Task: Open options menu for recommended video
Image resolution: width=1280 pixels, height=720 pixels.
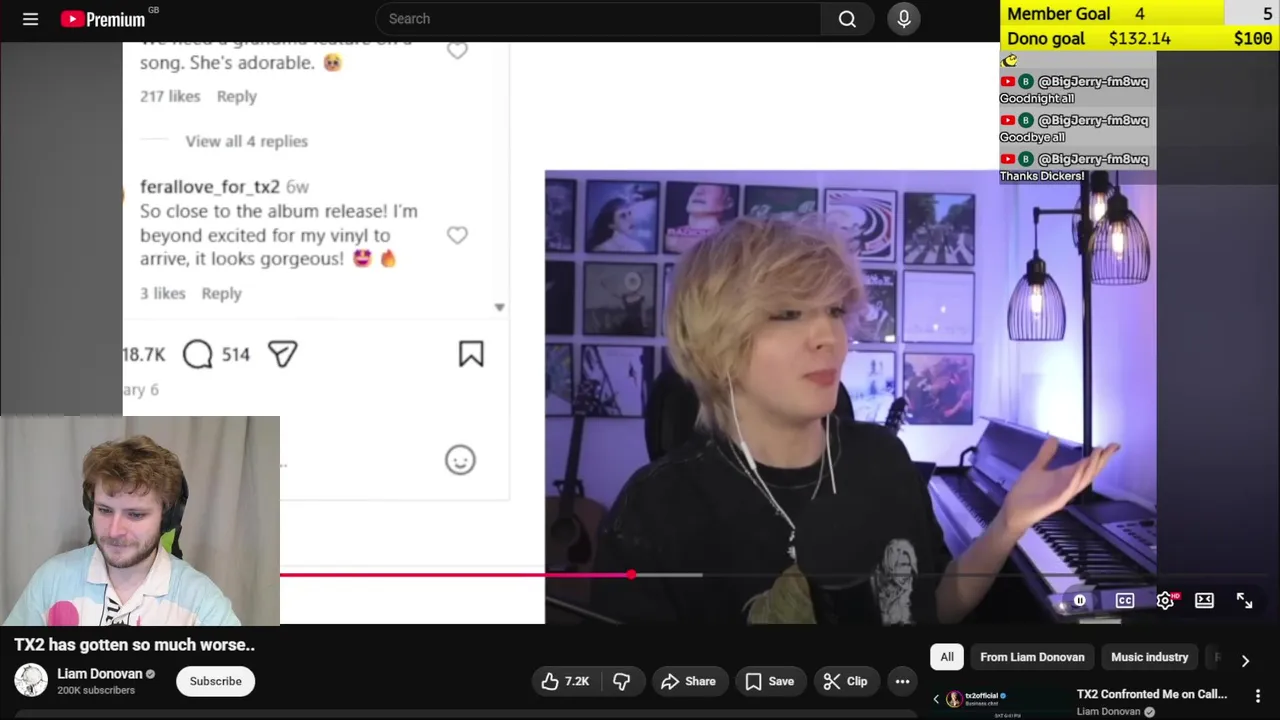Action: pyautogui.click(x=1258, y=695)
